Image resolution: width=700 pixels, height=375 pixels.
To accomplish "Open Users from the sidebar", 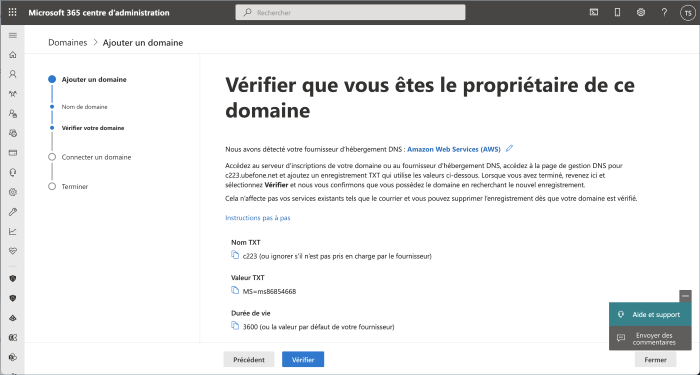I will pos(12,74).
